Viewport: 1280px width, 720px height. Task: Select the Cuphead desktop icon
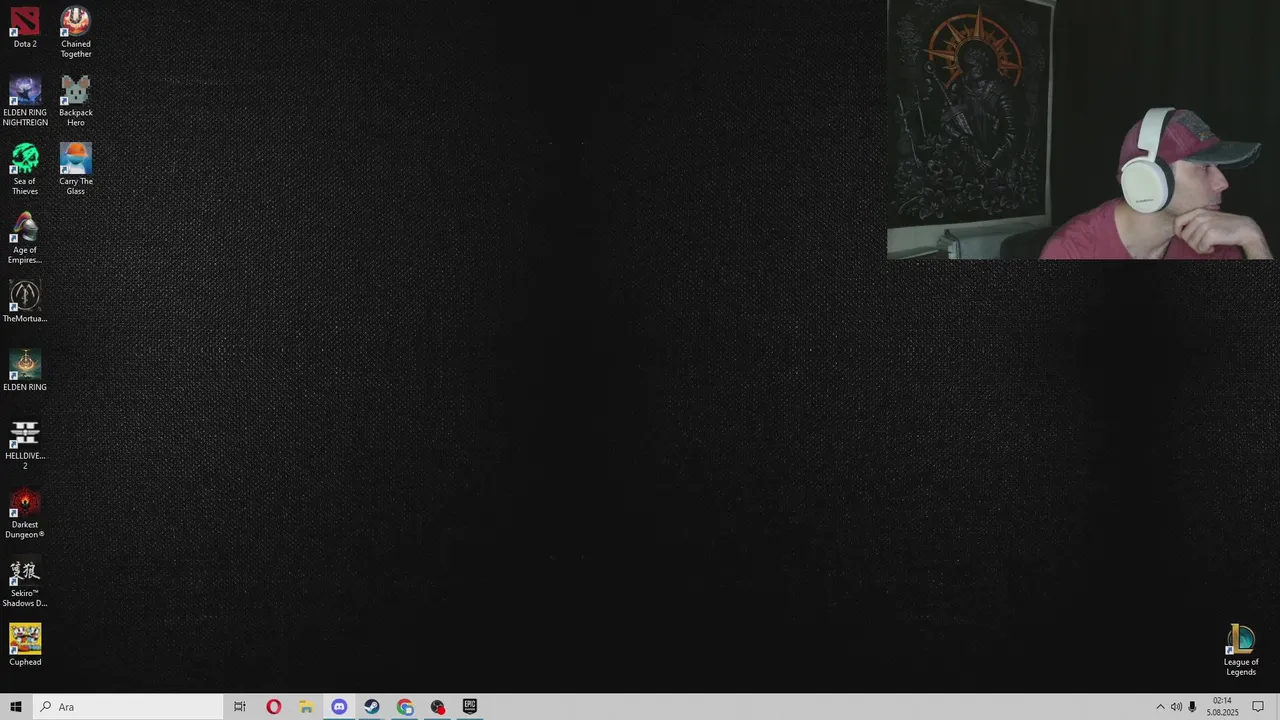(x=25, y=645)
